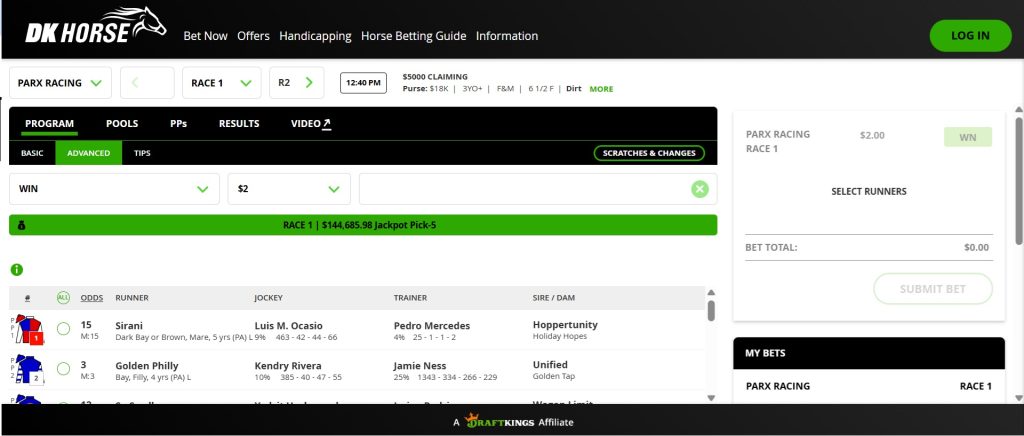Click SUBMIT BET button
The height and width of the screenshot is (436, 1024).
[x=933, y=288]
